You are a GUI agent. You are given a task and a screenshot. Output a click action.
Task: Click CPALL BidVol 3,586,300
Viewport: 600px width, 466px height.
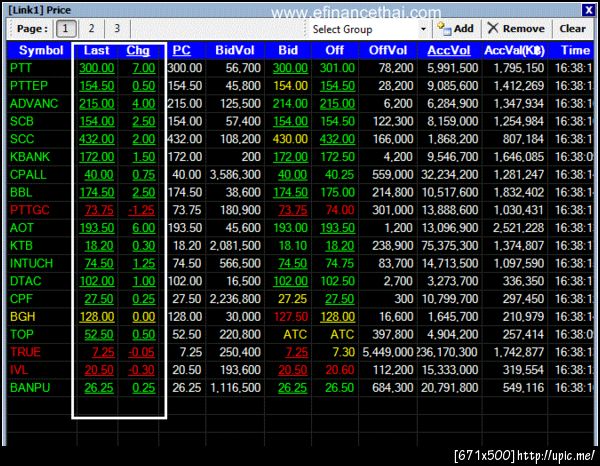click(235, 174)
